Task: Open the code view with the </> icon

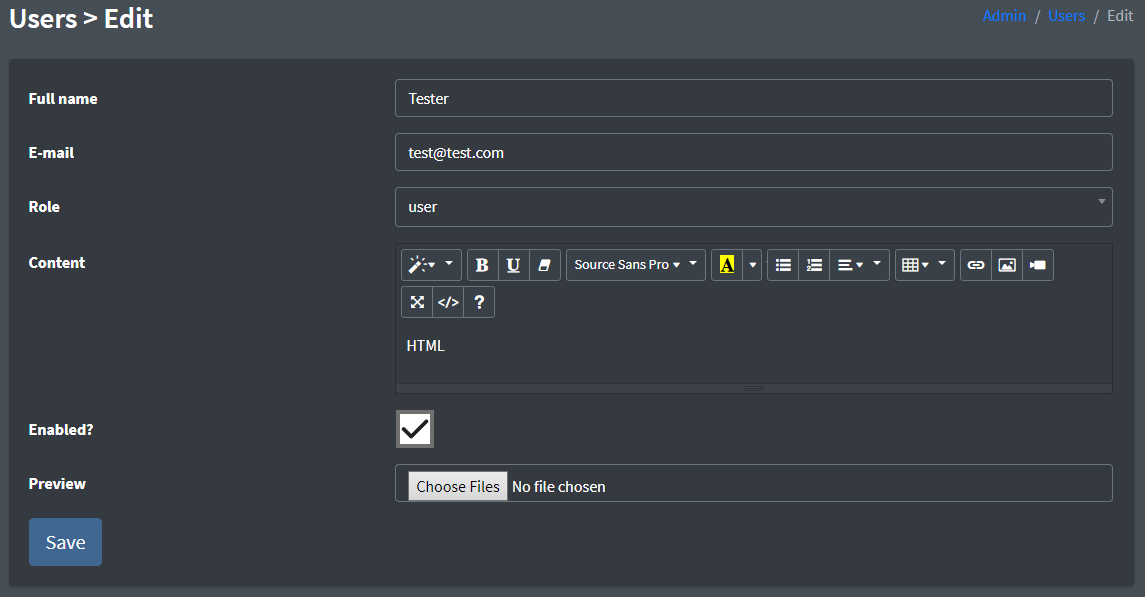Action: [447, 301]
